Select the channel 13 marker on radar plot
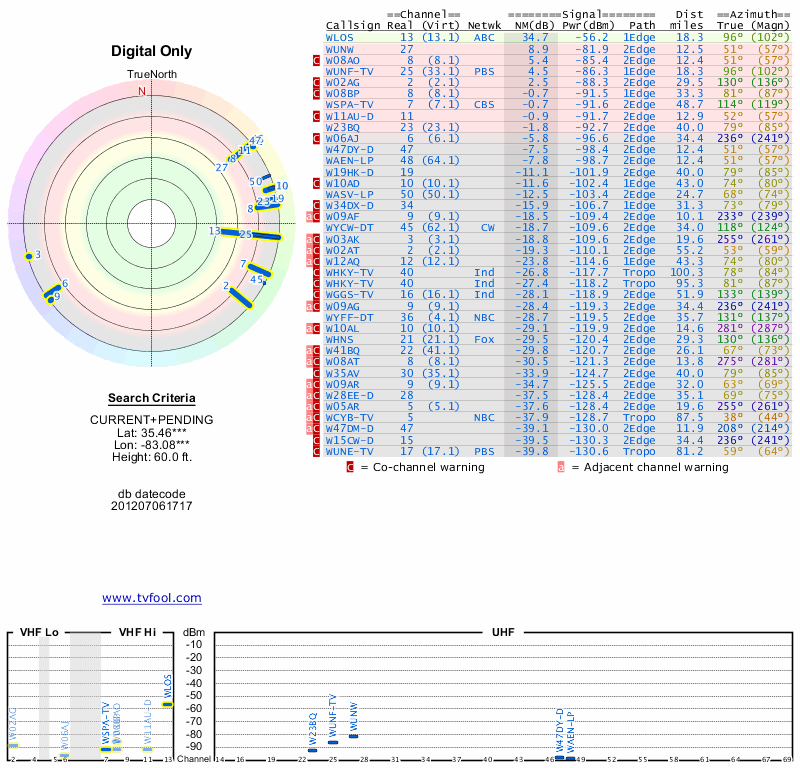 coord(223,231)
